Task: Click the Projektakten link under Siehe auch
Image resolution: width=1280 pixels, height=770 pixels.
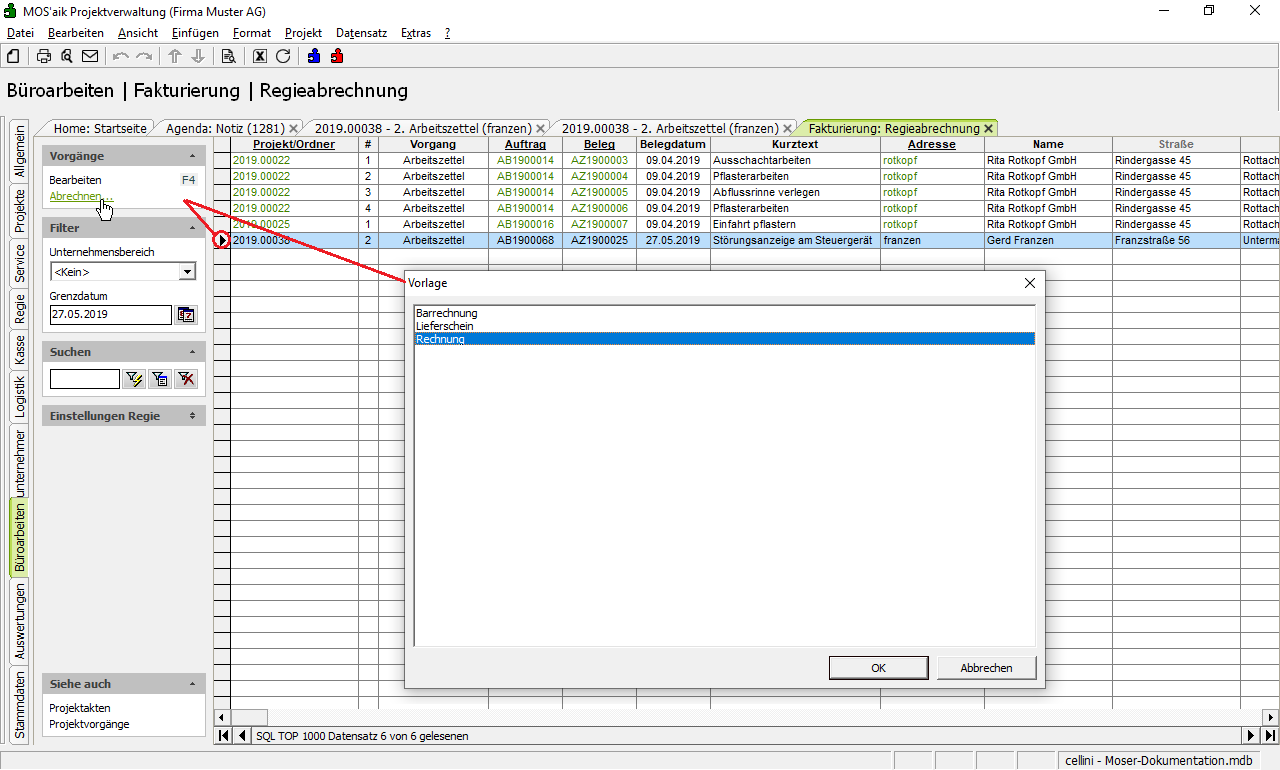Action: (x=80, y=708)
